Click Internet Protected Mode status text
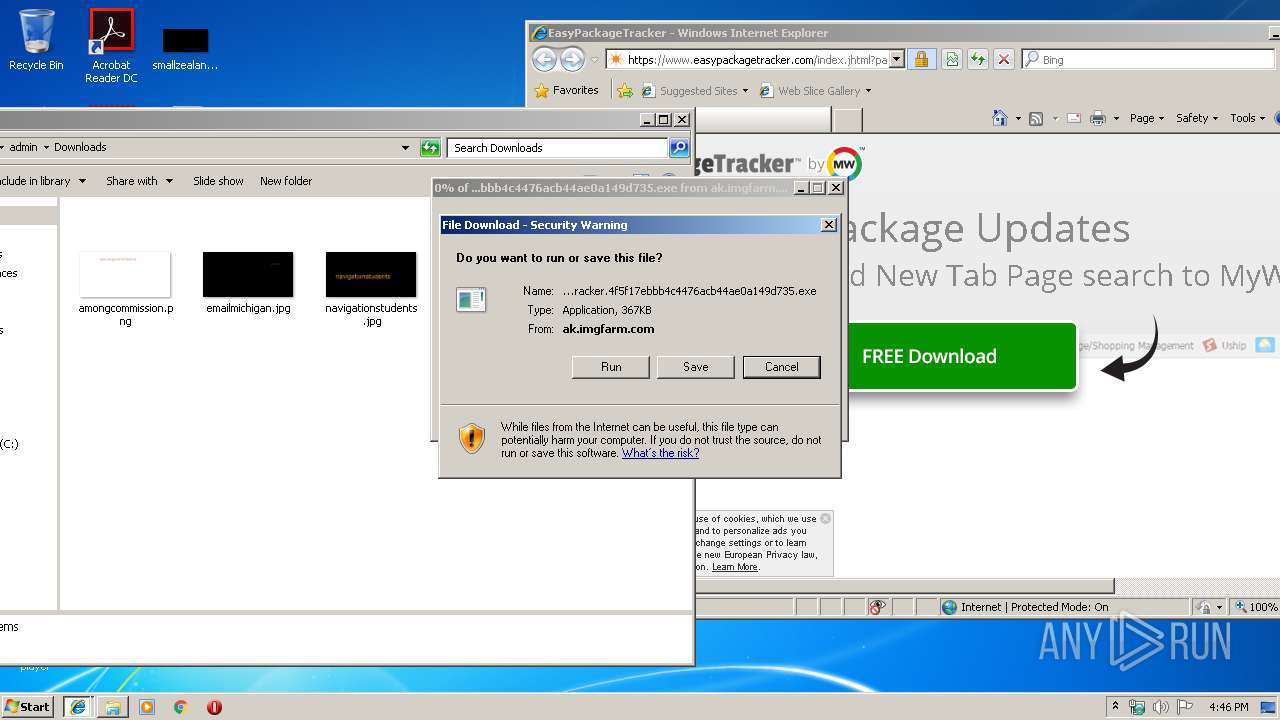Viewport: 1280px width, 720px height. coord(1034,607)
